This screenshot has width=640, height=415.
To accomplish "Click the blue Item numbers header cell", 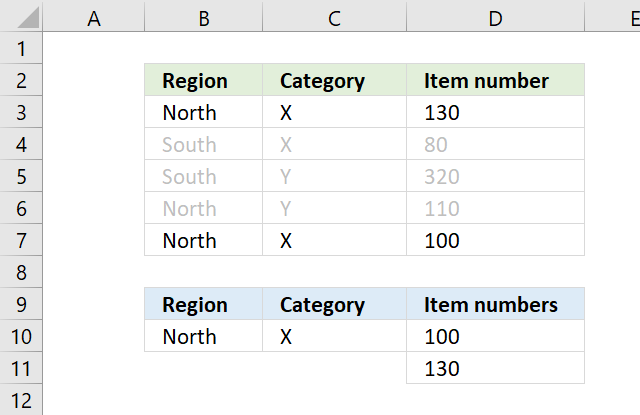I will click(x=496, y=304).
